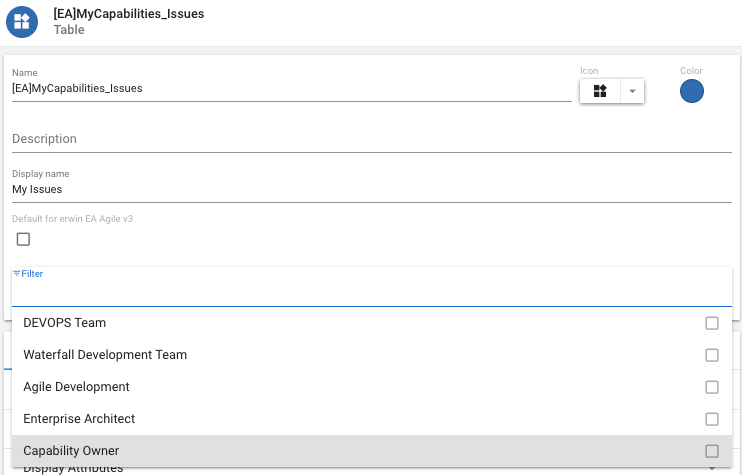742x475 pixels.
Task: Open the blue Color swatch
Action: tap(691, 91)
